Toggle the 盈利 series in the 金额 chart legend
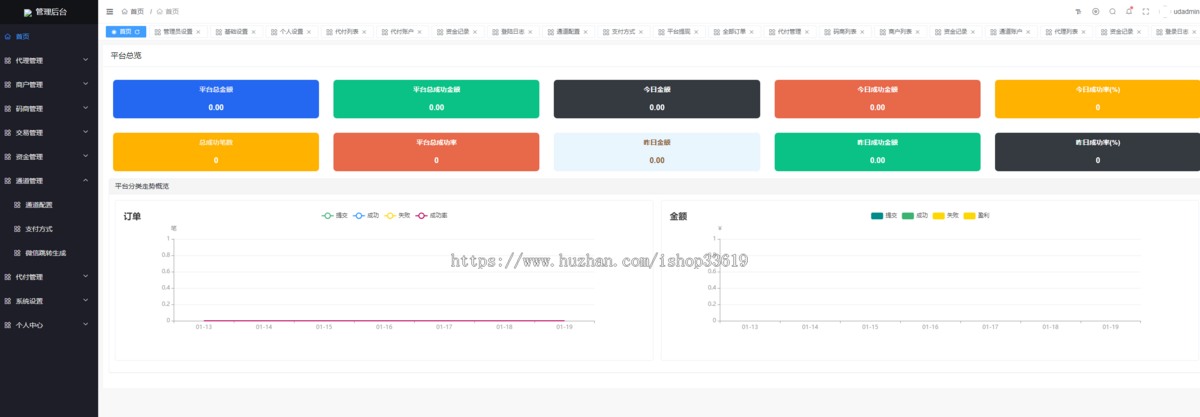 pyautogui.click(x=976, y=215)
